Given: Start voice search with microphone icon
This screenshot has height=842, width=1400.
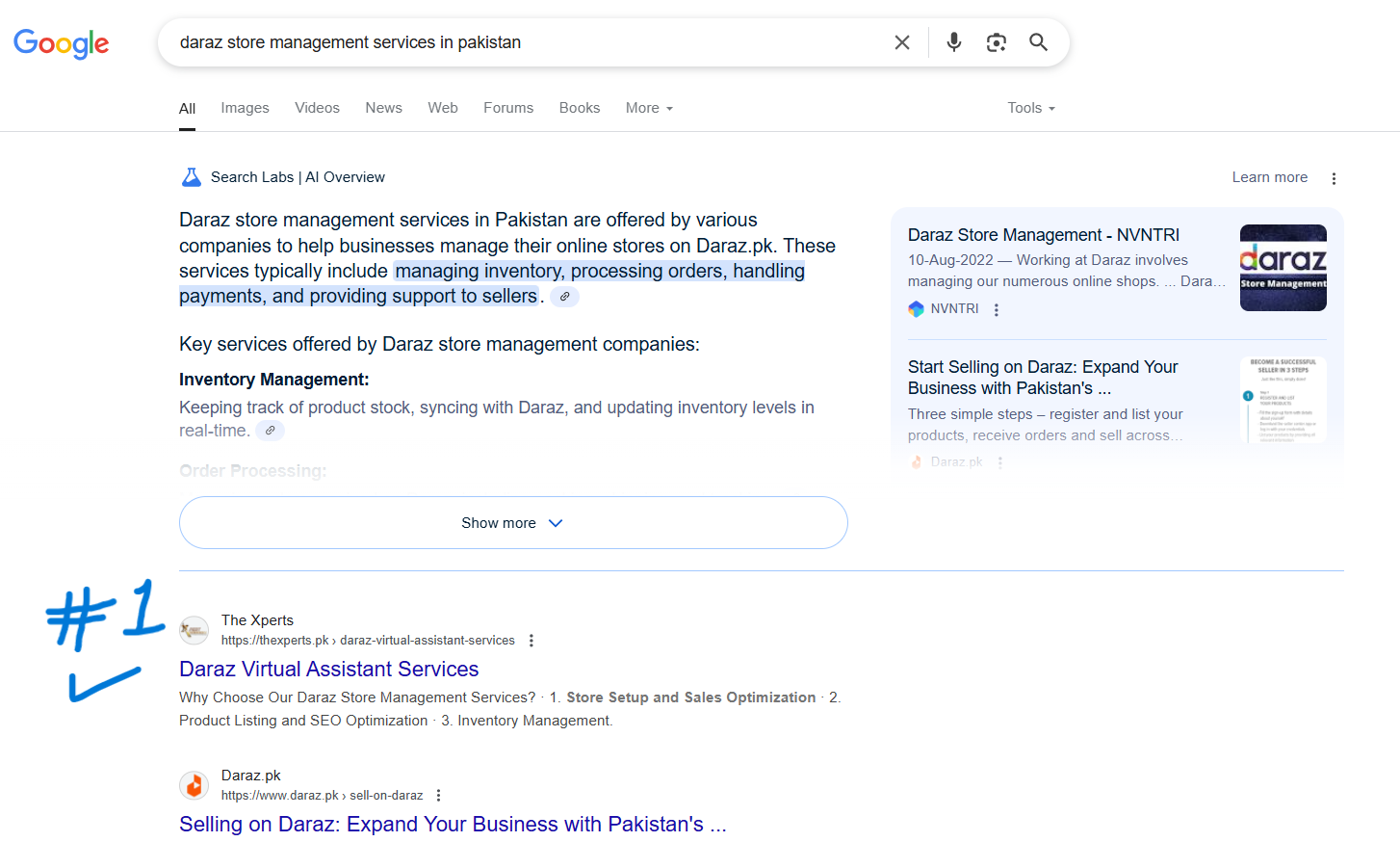Looking at the screenshot, I should click(x=954, y=42).
